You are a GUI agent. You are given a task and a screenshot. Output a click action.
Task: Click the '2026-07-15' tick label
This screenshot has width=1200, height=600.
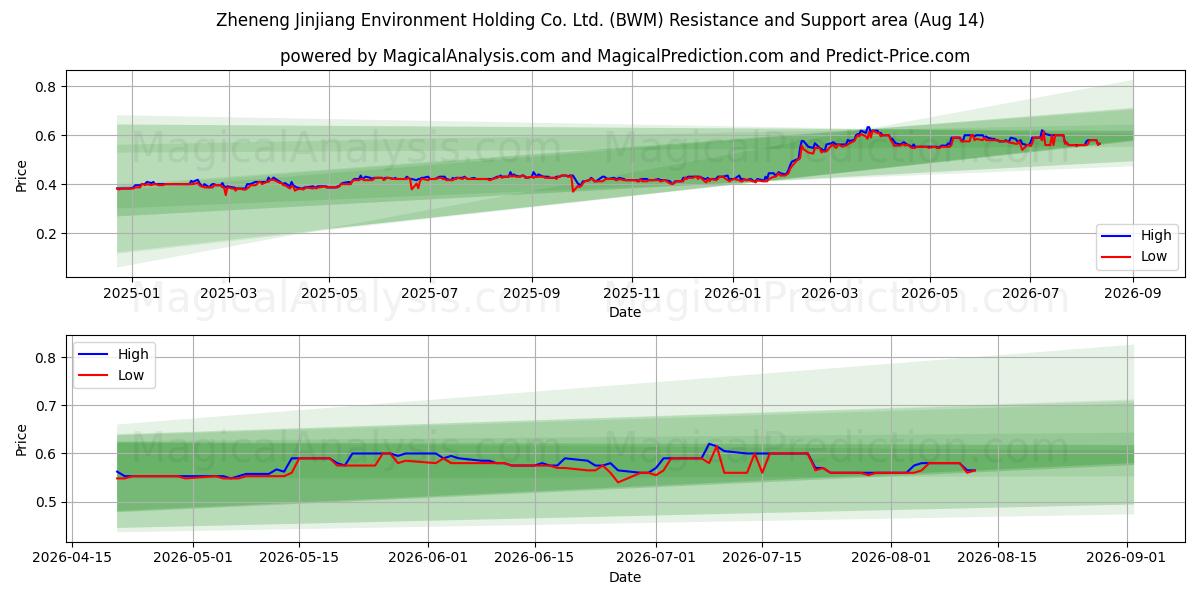[762, 559]
